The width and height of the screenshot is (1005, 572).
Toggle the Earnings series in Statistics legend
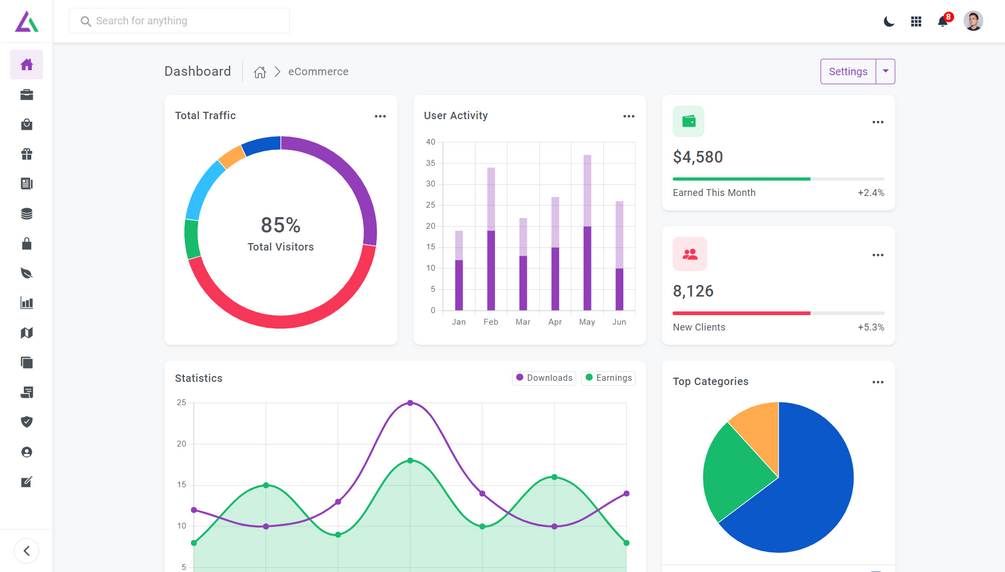pos(608,378)
